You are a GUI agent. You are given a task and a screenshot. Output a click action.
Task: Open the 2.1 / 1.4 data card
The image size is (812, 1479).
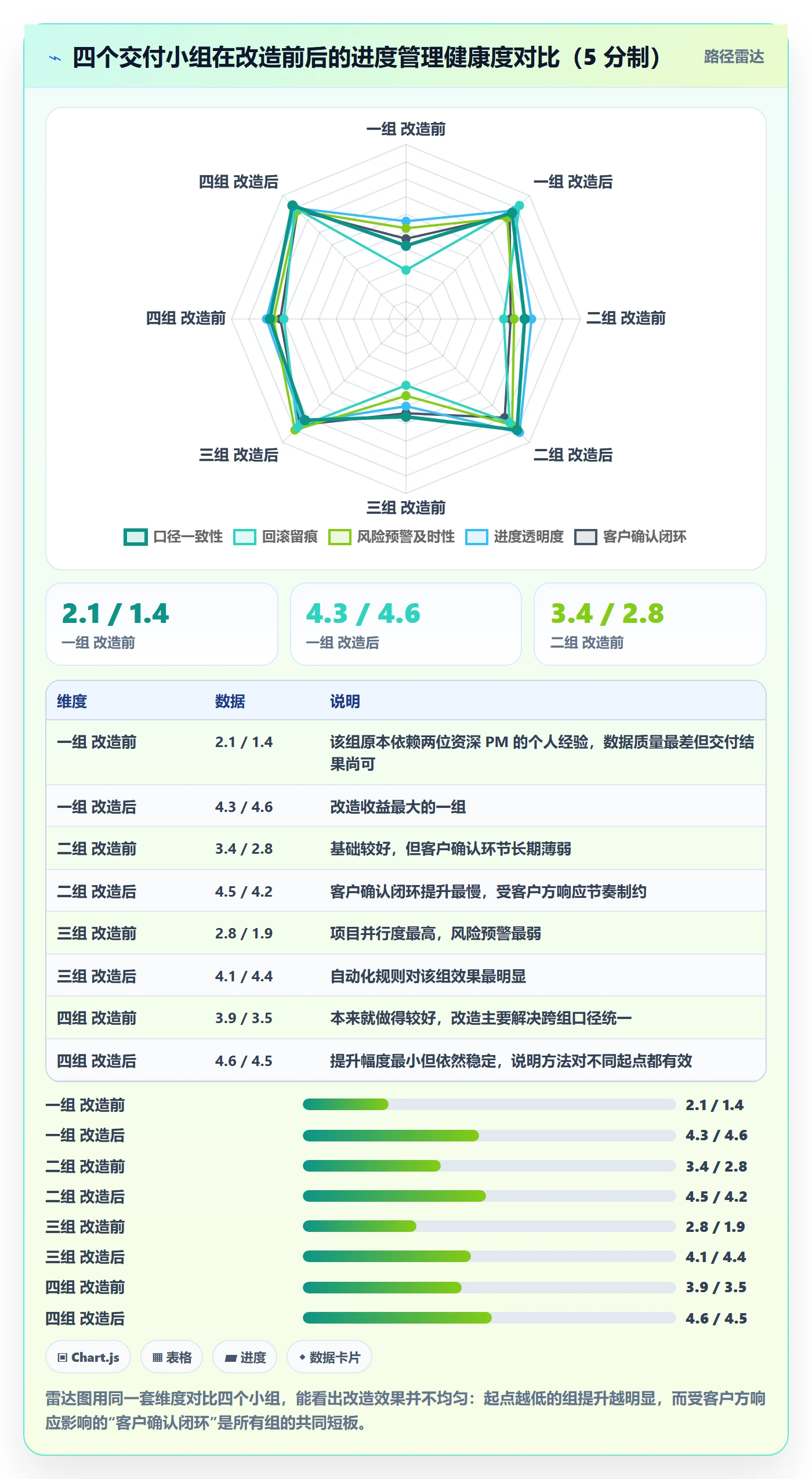click(162, 624)
